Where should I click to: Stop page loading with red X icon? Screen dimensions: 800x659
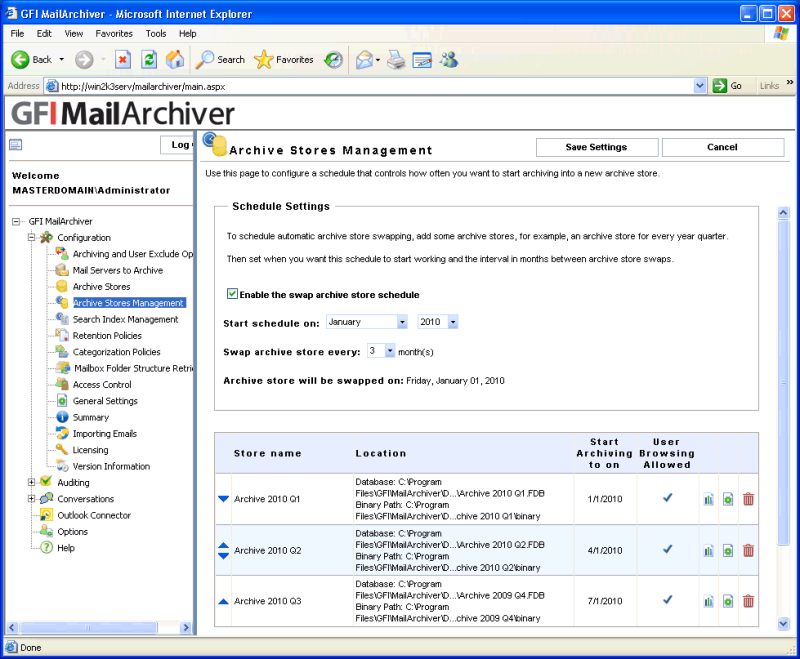coord(122,60)
